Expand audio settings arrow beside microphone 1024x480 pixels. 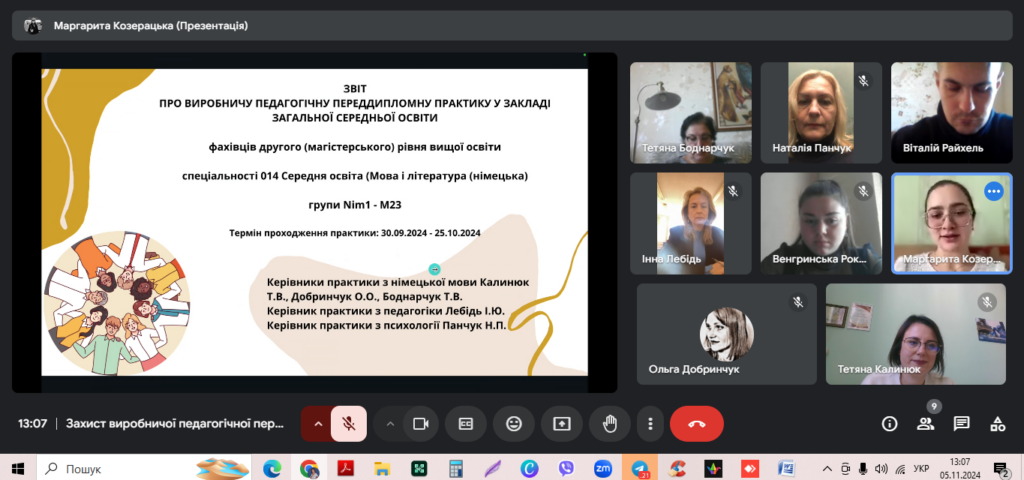[318, 423]
